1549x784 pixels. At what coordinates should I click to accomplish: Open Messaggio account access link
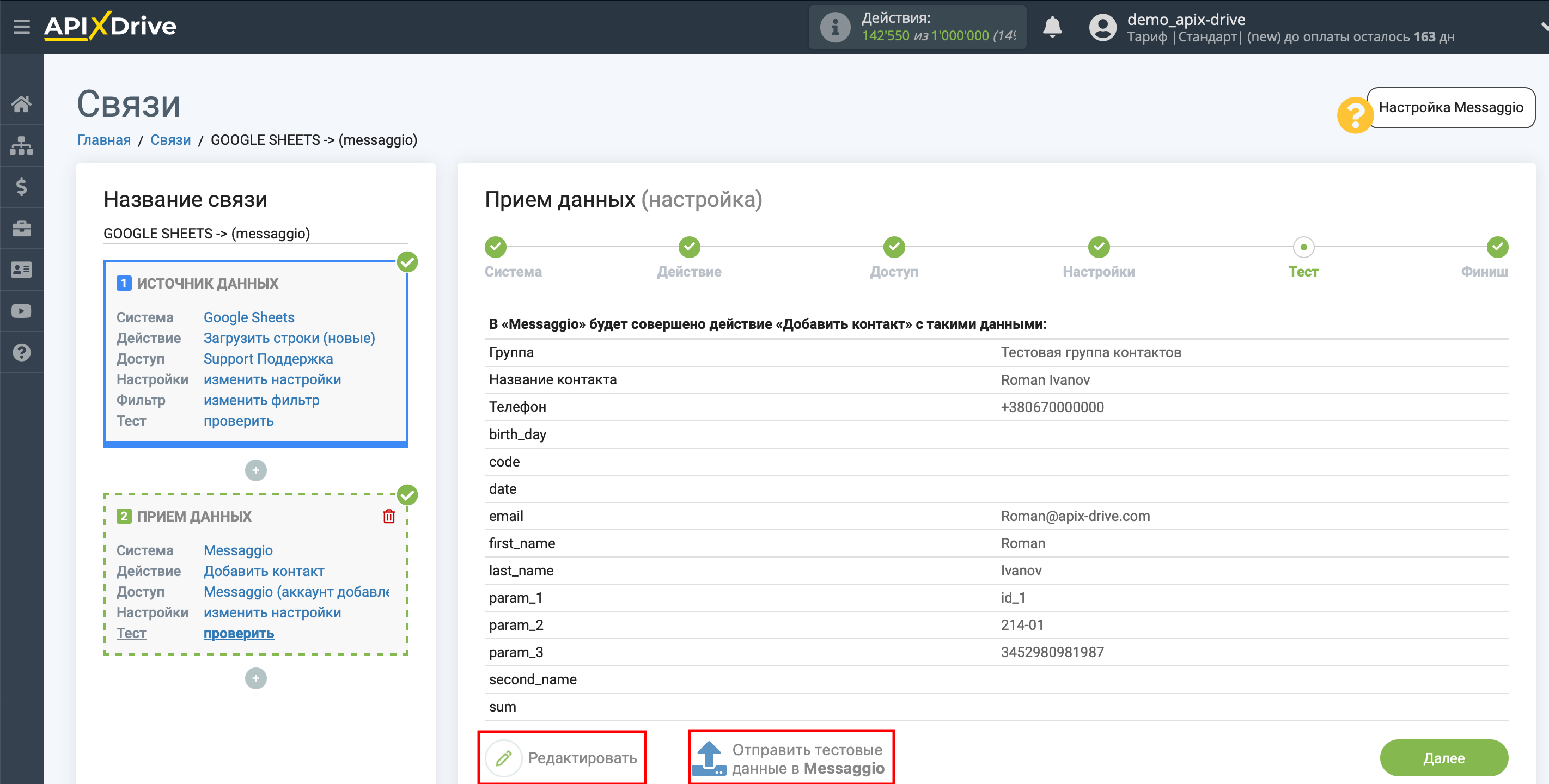click(296, 592)
